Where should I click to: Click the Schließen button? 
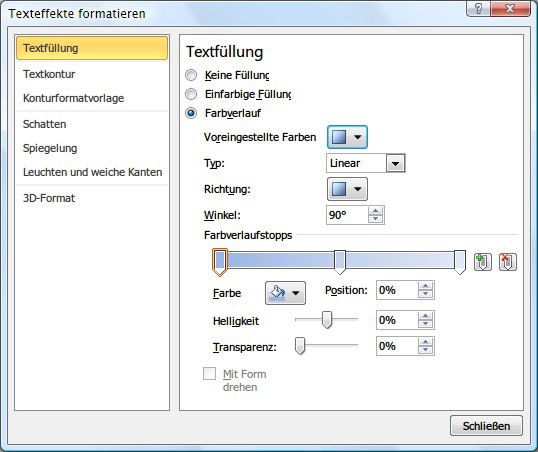coord(486,426)
